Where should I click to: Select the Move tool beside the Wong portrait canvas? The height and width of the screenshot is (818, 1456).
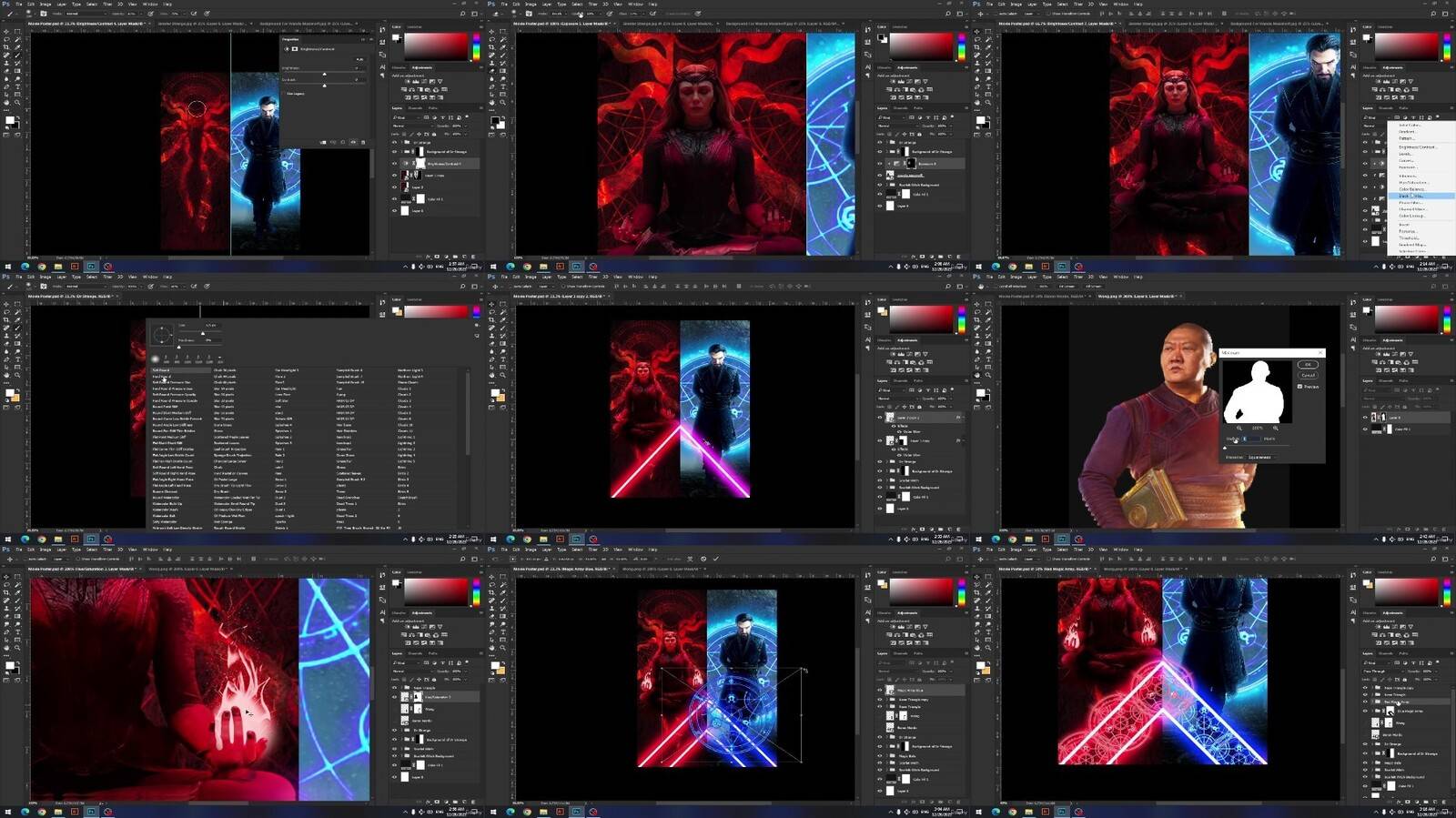(x=978, y=305)
